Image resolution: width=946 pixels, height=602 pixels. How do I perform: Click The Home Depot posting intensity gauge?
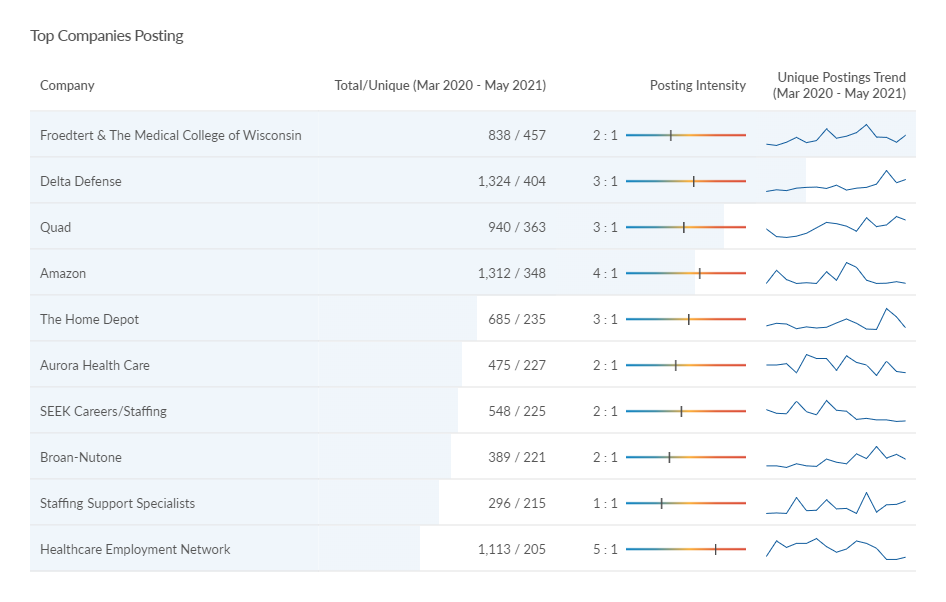(686, 319)
